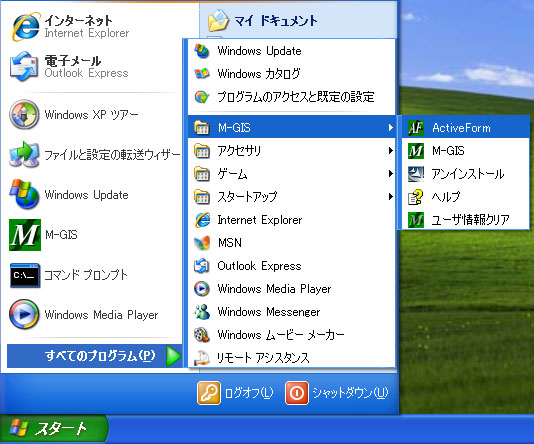Click the アンインストール uninstall icon

pos(415,174)
